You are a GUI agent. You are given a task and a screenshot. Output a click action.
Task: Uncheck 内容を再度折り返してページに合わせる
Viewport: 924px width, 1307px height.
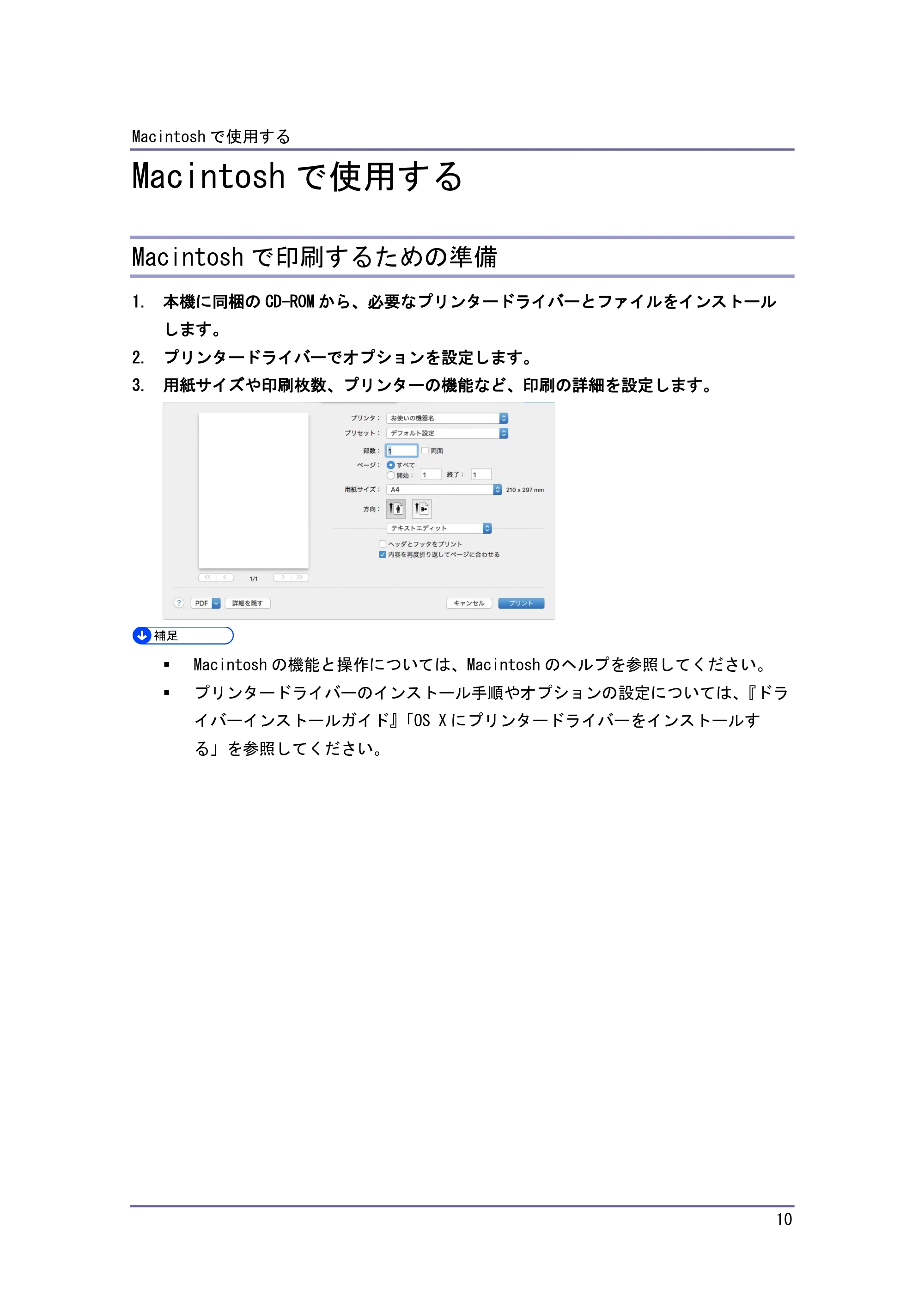383,554
